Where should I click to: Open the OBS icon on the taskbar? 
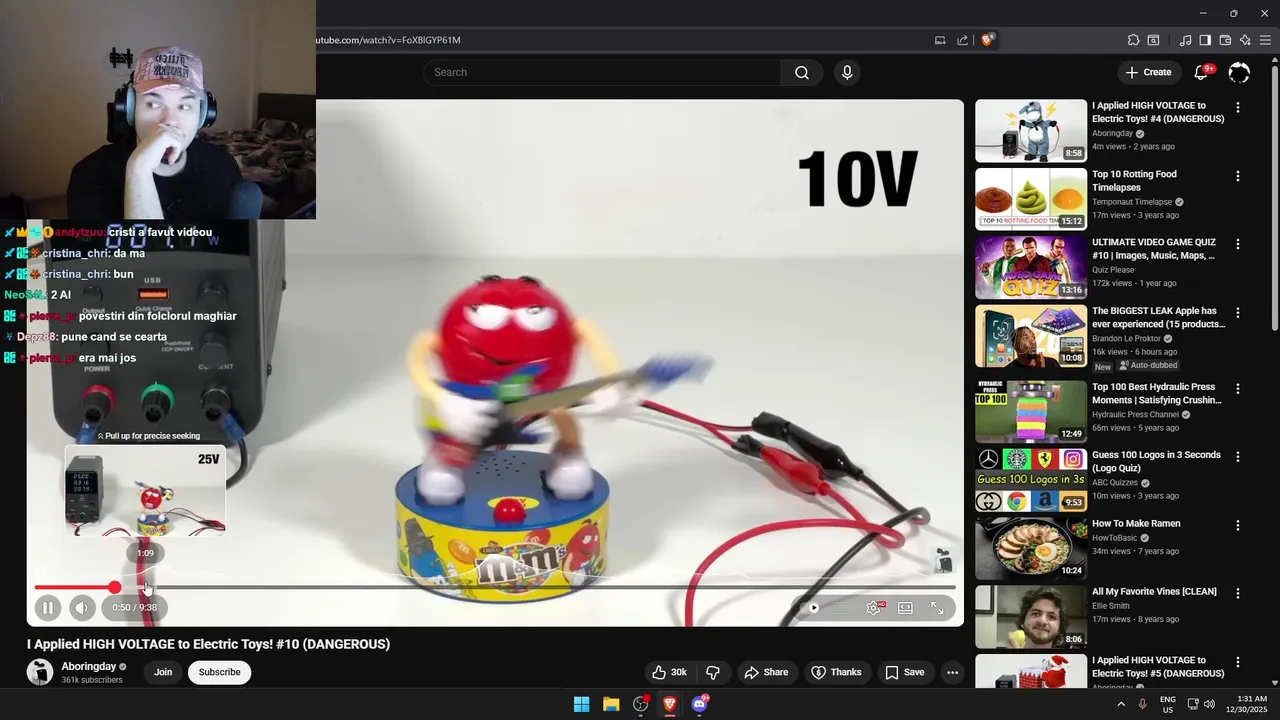(x=641, y=704)
